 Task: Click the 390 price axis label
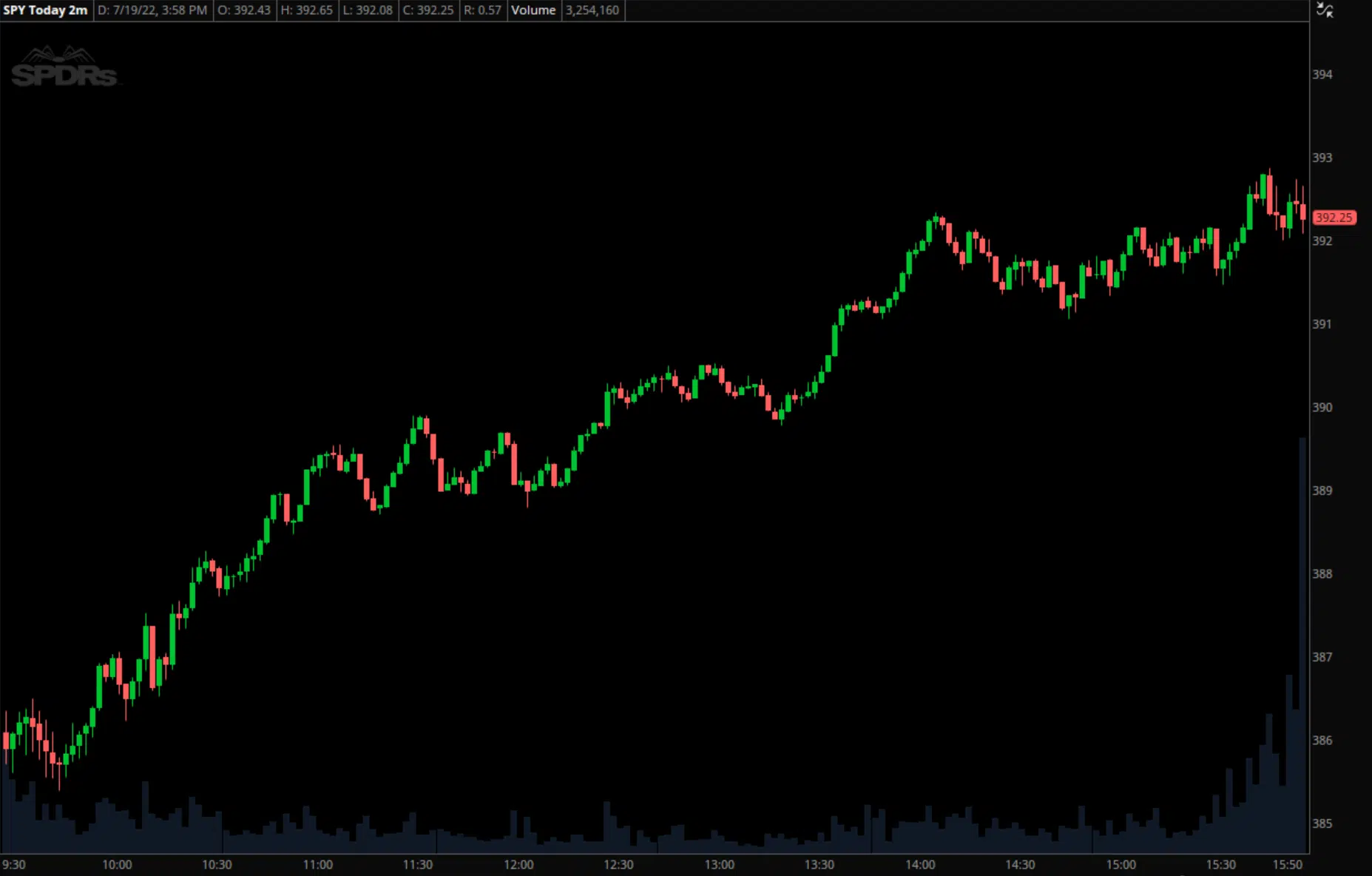click(x=1322, y=408)
